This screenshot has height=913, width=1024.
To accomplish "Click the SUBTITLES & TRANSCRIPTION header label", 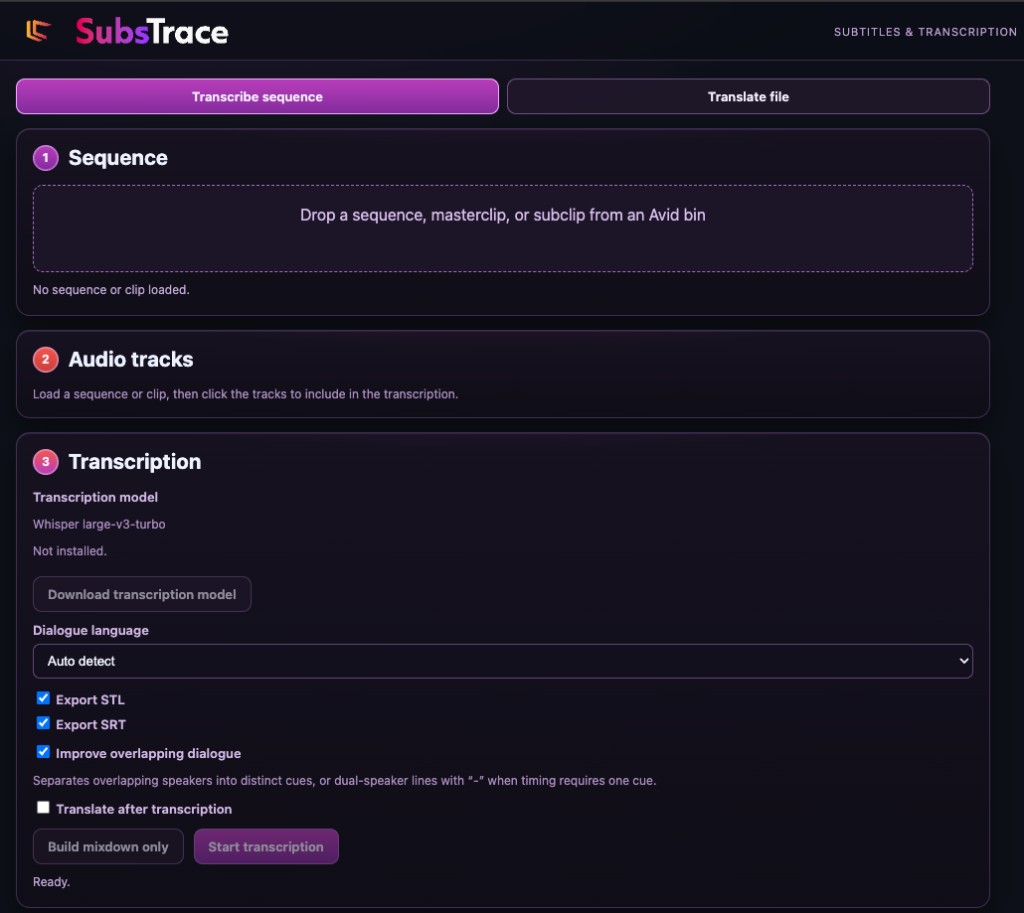I will tap(925, 32).
